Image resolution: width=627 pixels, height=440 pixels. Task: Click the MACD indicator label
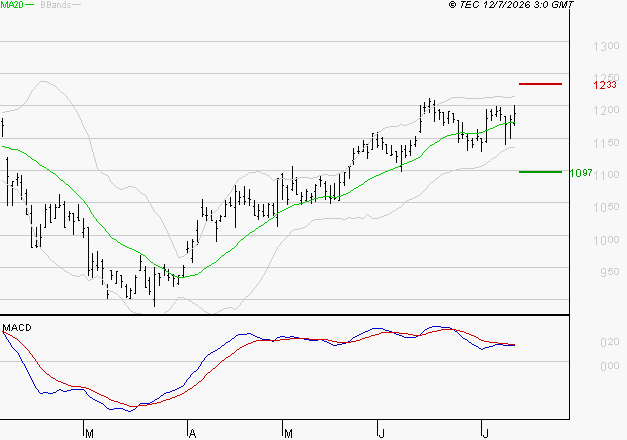click(x=17, y=328)
